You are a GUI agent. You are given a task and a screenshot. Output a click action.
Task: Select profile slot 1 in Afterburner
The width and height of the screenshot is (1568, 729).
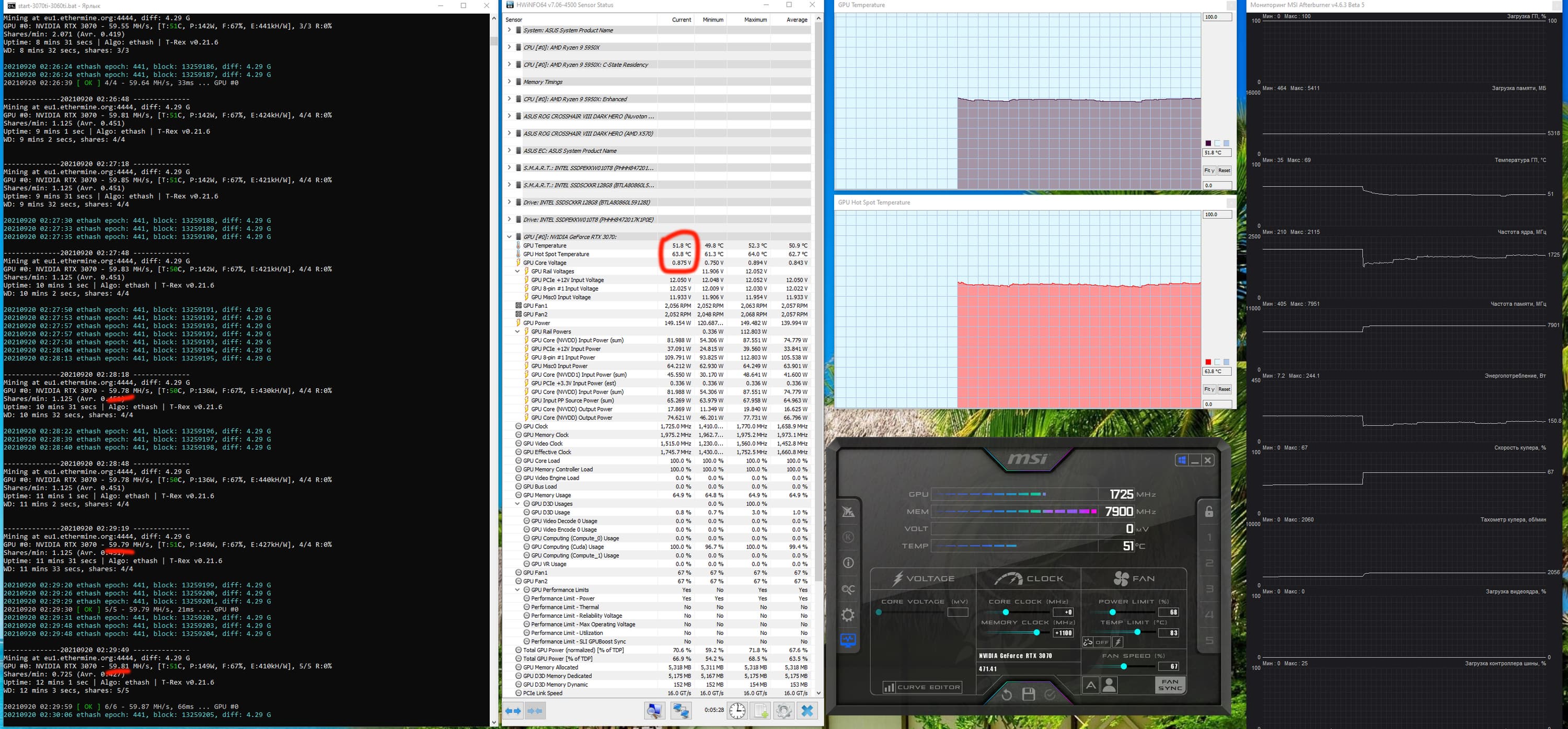click(x=1209, y=537)
